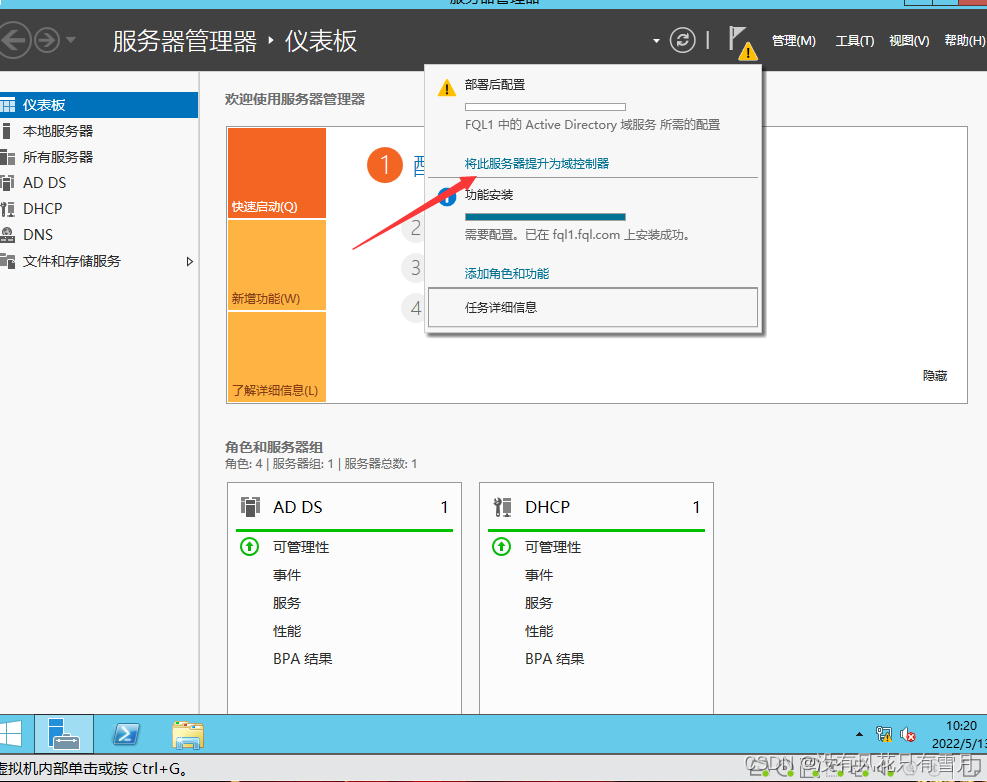Open the DHCP role tile title
987x782 pixels.
click(x=548, y=507)
